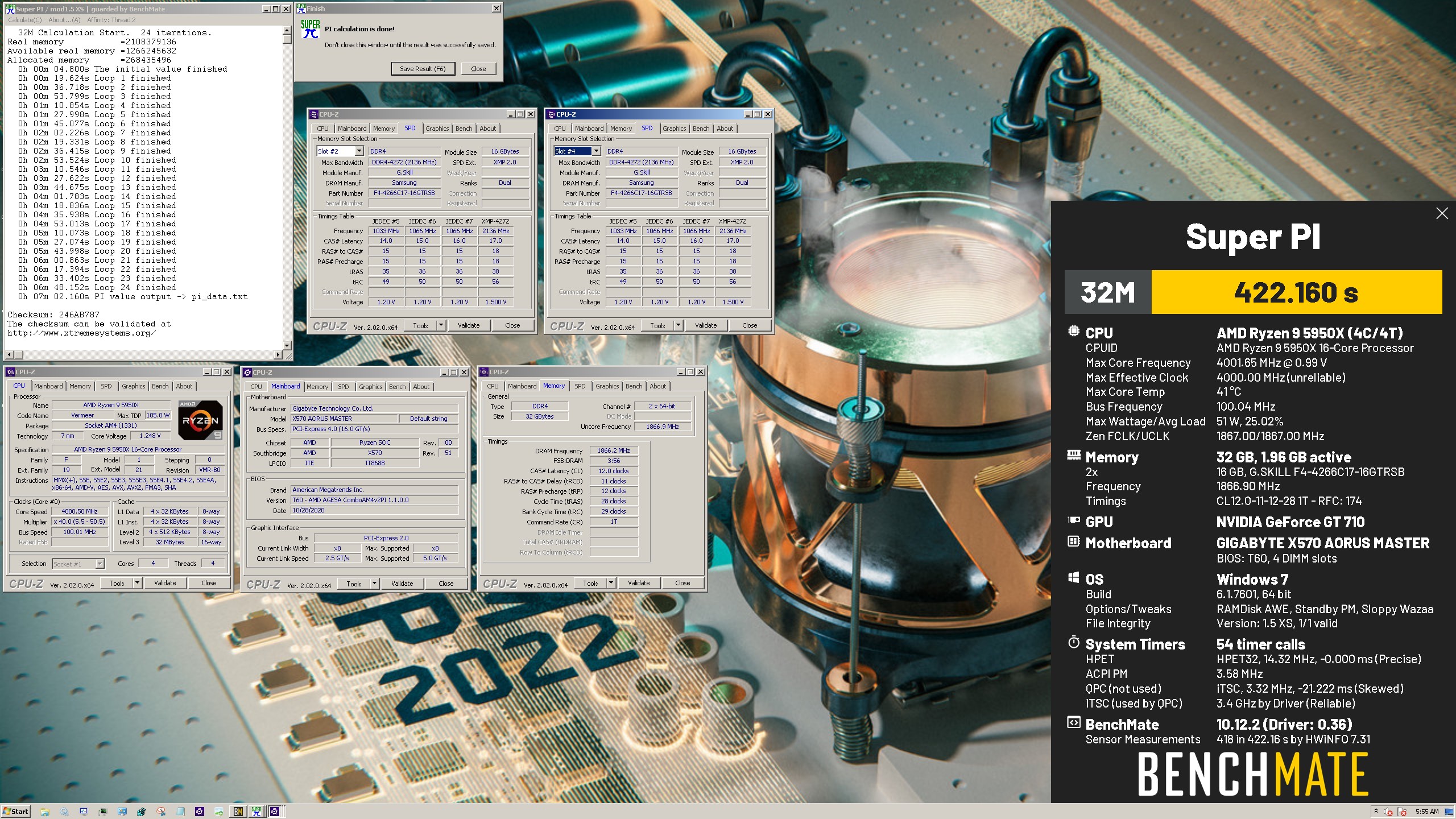Open the Slot #2 memory slot dropdown

(359, 151)
